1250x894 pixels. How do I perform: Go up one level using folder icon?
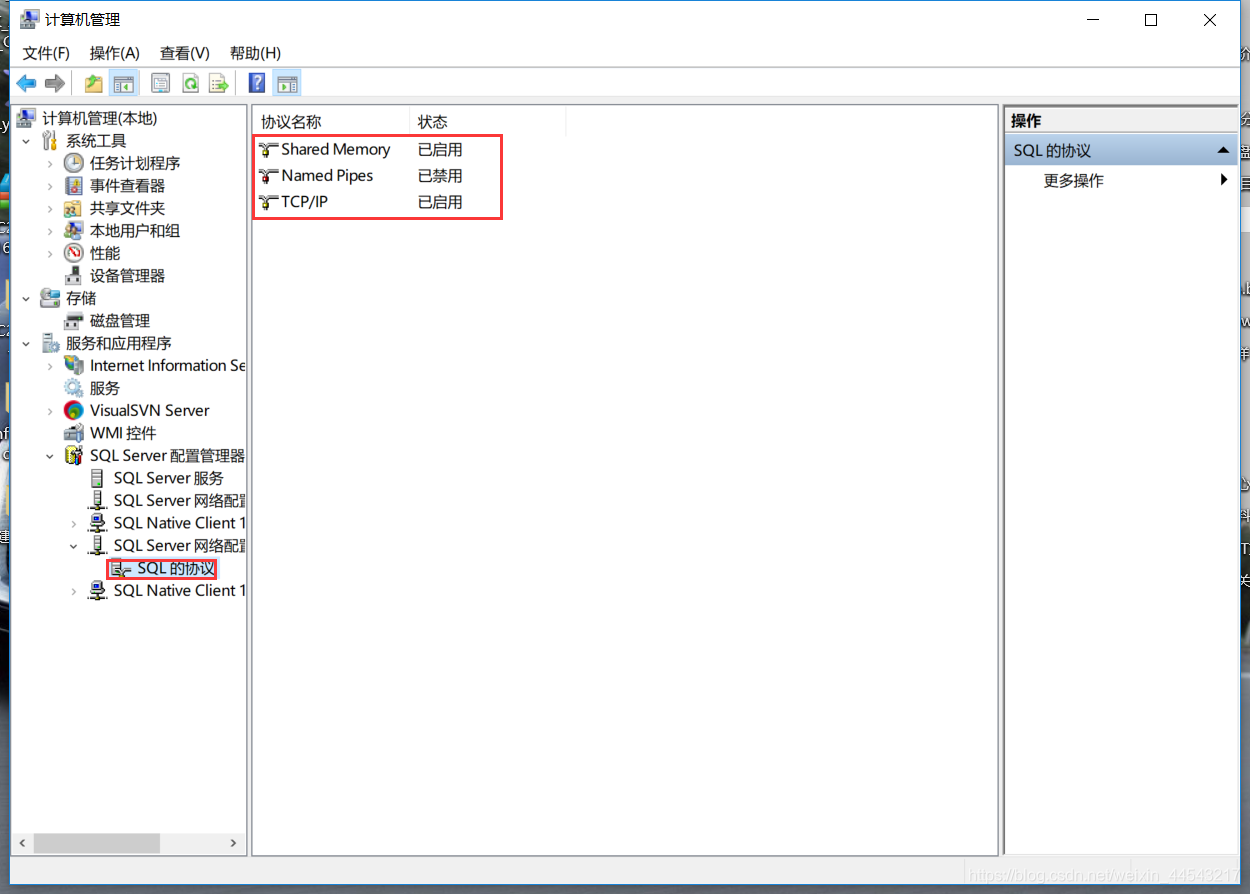(x=94, y=84)
